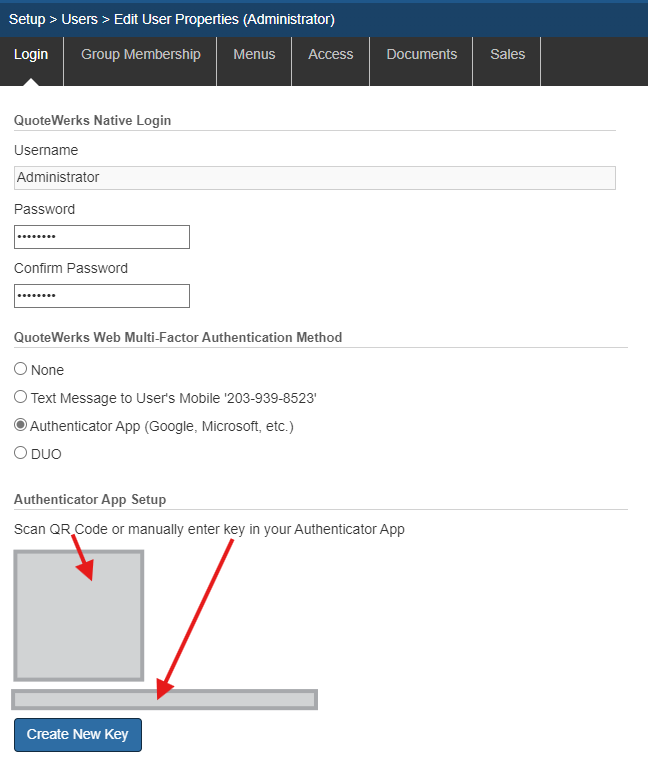
Task: Open the Menus tab
Action: click(x=254, y=55)
